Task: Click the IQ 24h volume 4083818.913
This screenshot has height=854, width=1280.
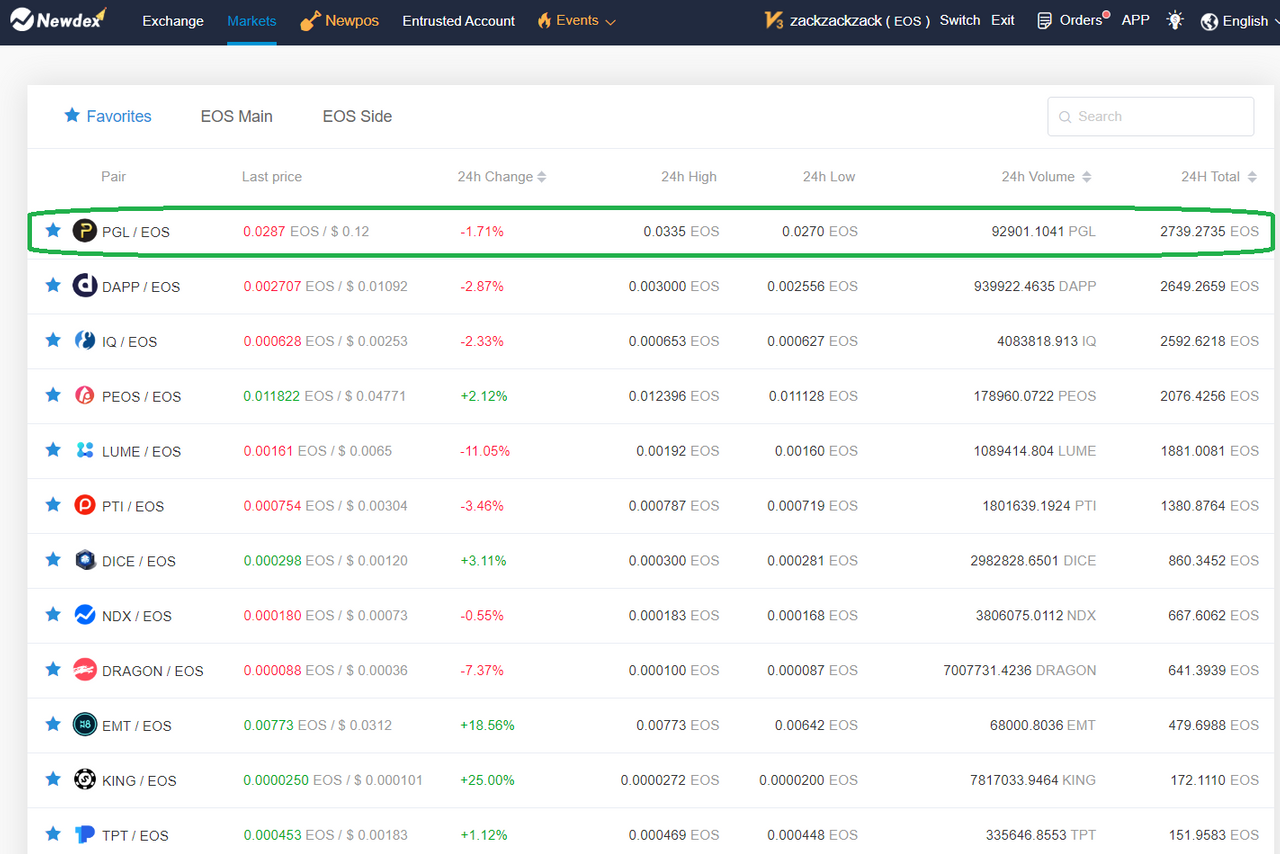Action: [1037, 341]
